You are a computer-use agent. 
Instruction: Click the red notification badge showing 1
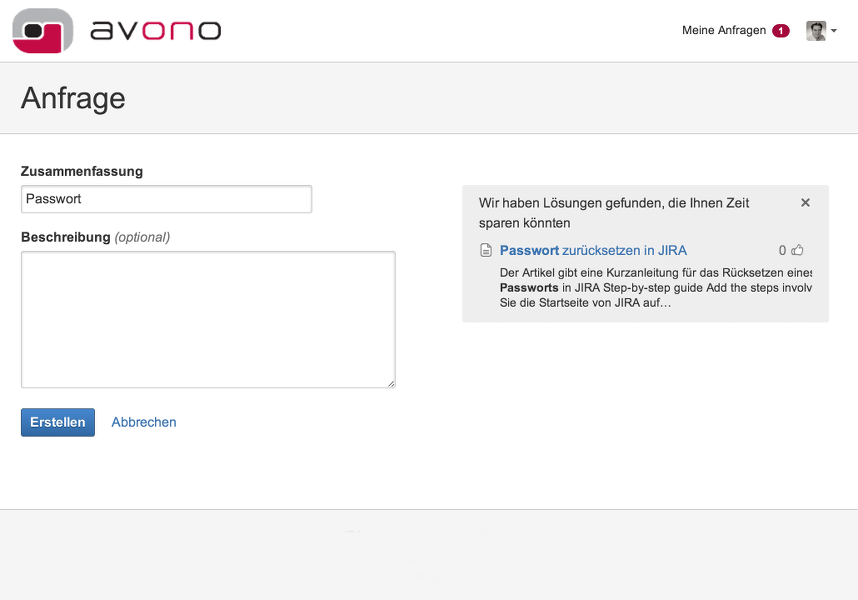780,31
